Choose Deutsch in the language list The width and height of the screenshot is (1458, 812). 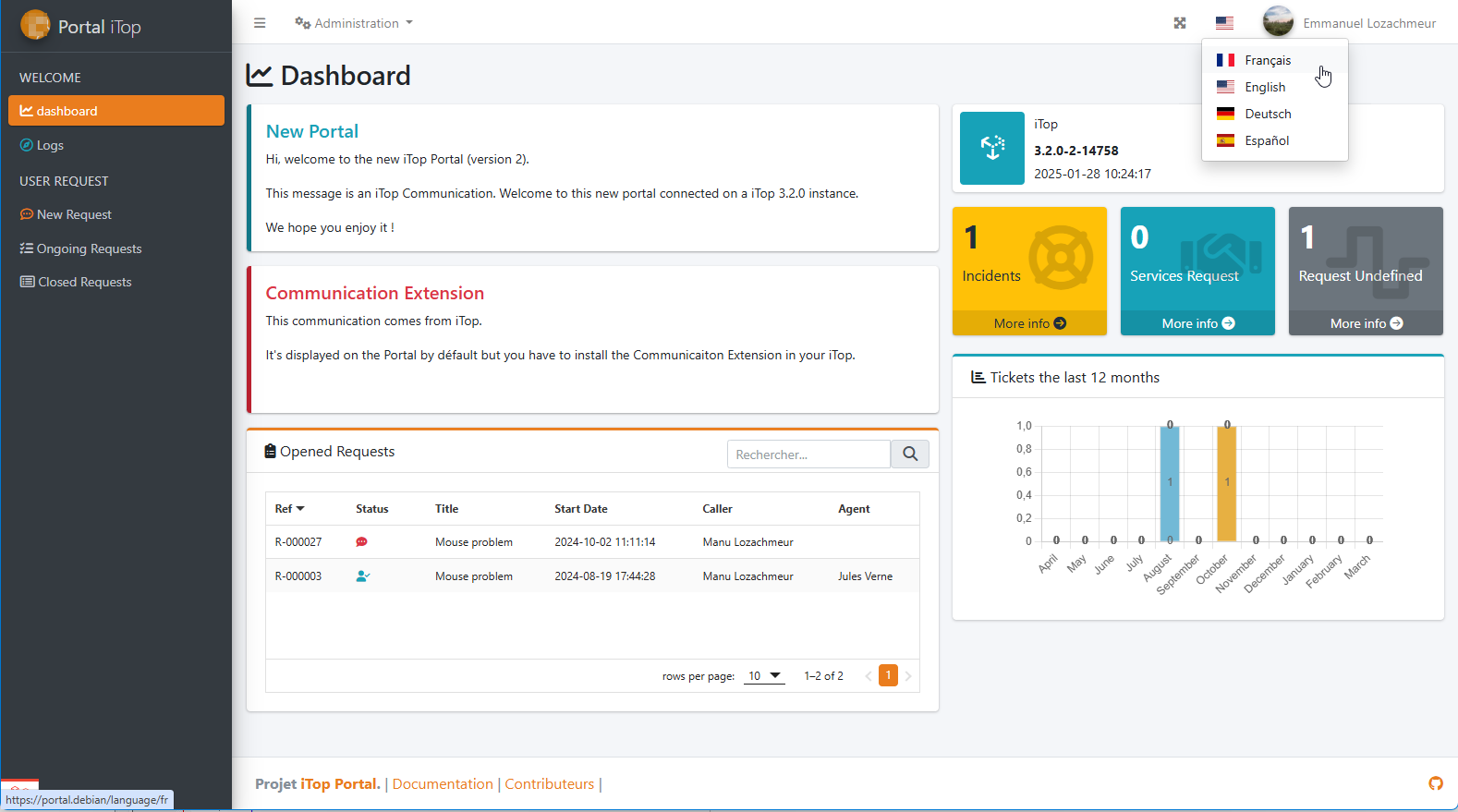pyautogui.click(x=1267, y=114)
